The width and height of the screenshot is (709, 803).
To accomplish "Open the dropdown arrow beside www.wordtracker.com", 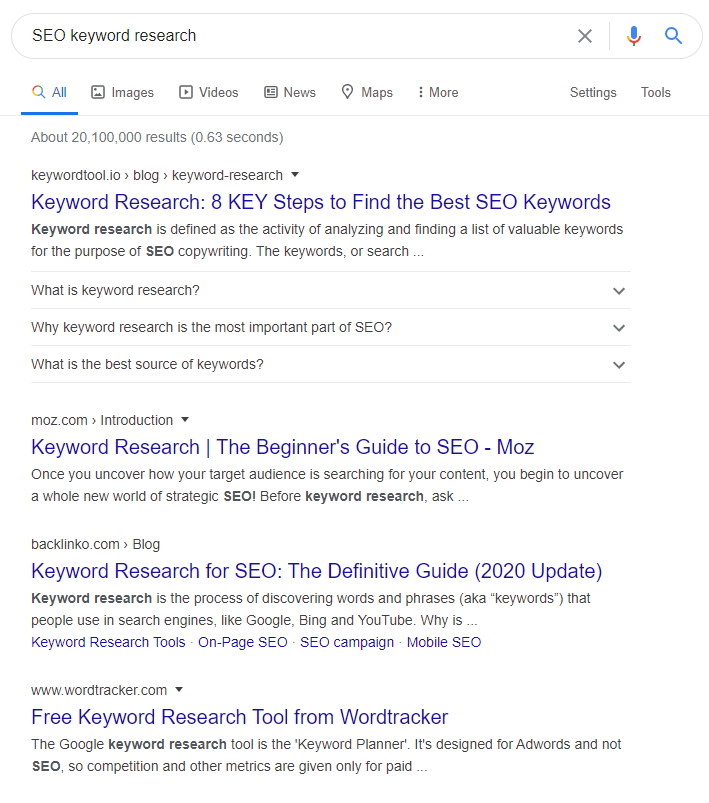I will coord(179,690).
